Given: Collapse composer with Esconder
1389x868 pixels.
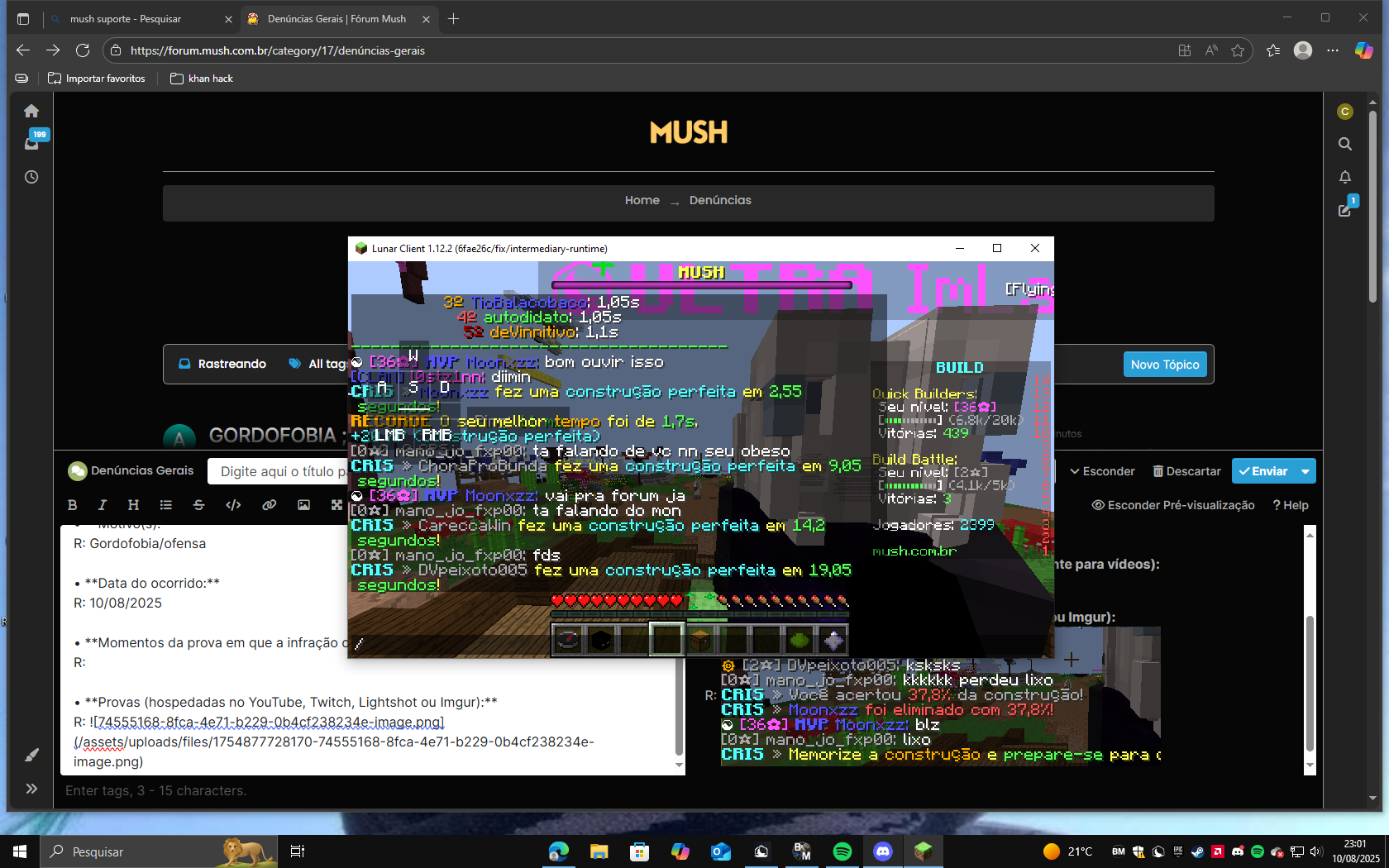Looking at the screenshot, I should [1102, 471].
